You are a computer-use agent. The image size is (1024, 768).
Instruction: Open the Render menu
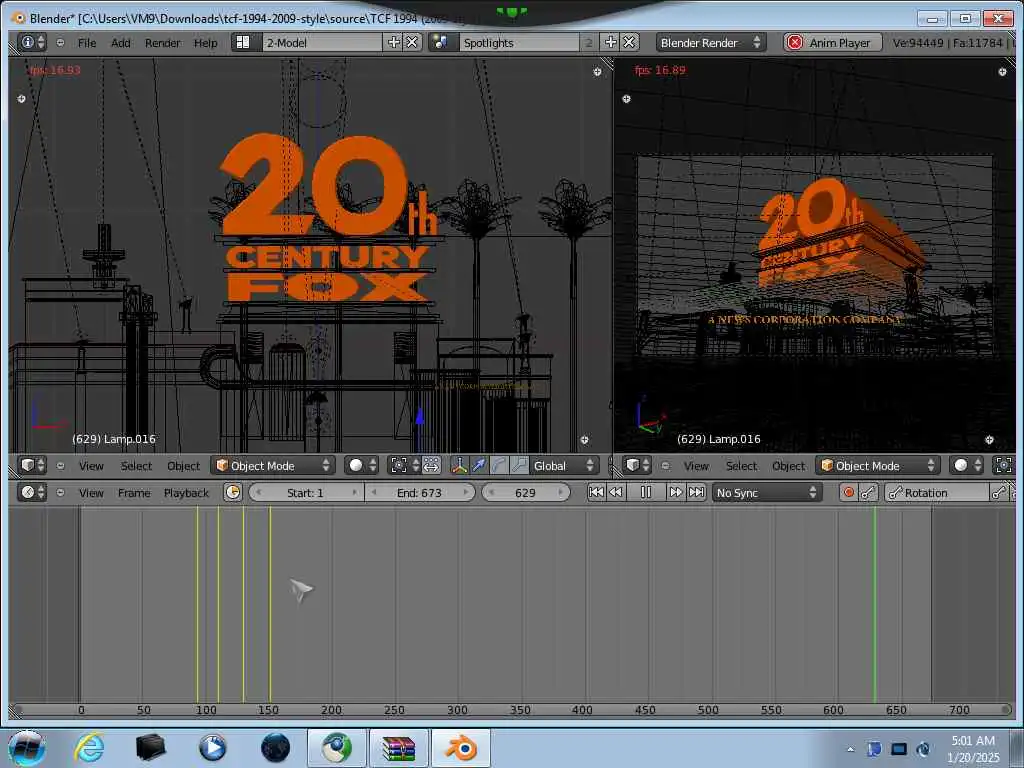coord(163,42)
